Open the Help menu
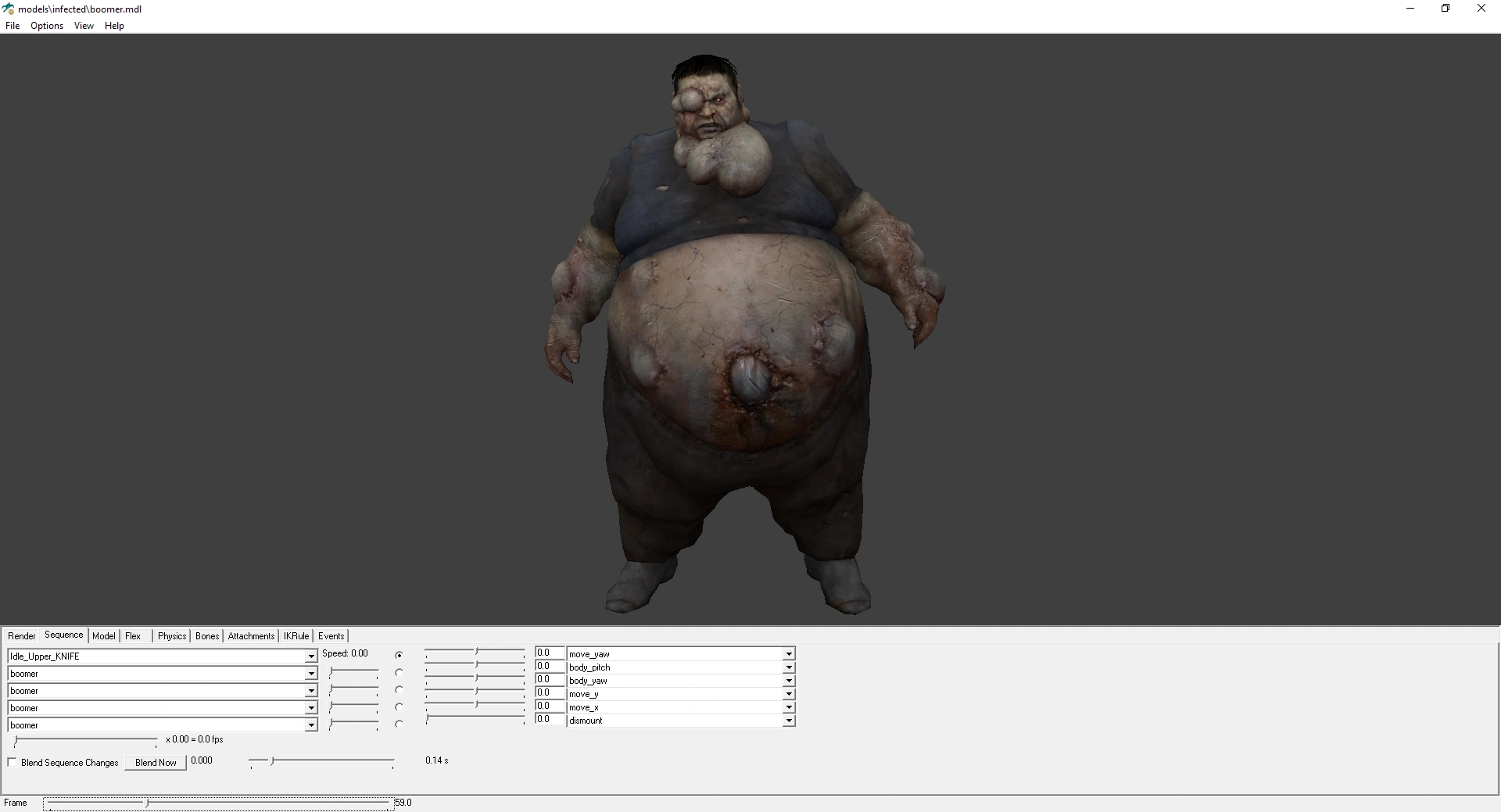 [x=114, y=26]
